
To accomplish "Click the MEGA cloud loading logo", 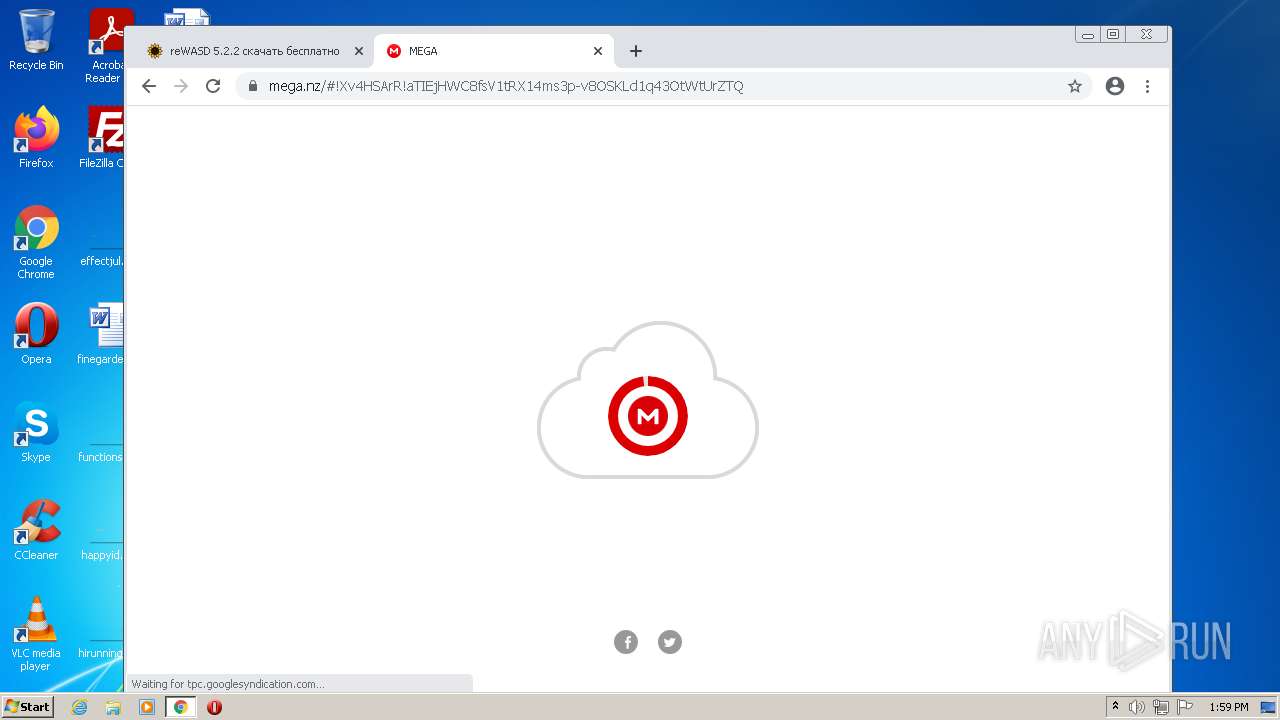I will 648,400.
